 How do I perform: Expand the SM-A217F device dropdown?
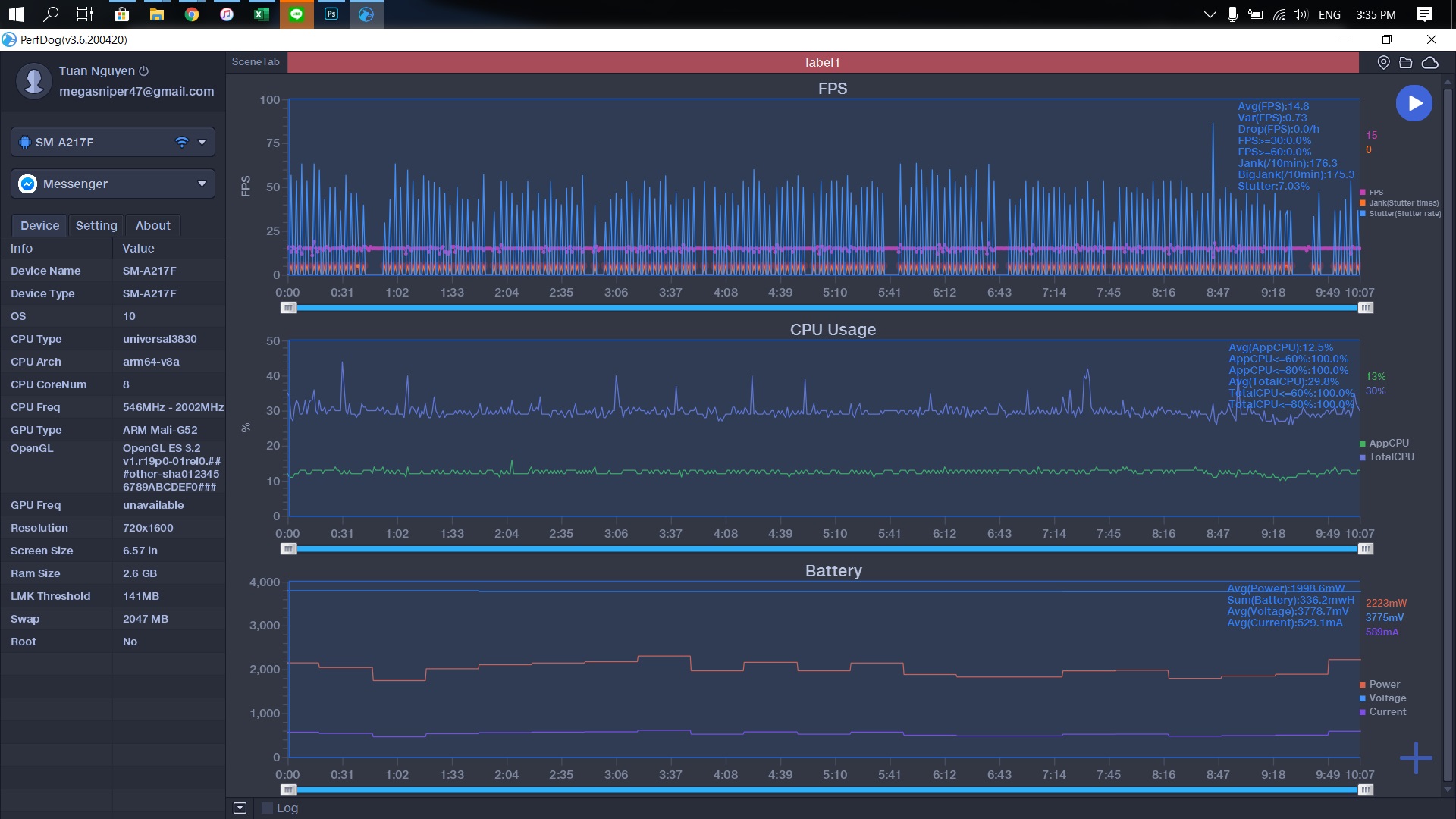202,142
